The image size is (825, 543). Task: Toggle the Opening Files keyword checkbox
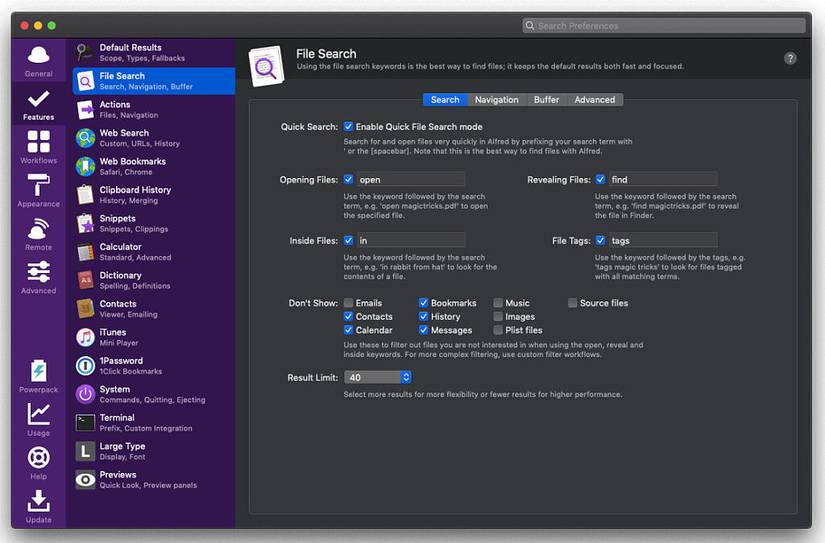[348, 179]
